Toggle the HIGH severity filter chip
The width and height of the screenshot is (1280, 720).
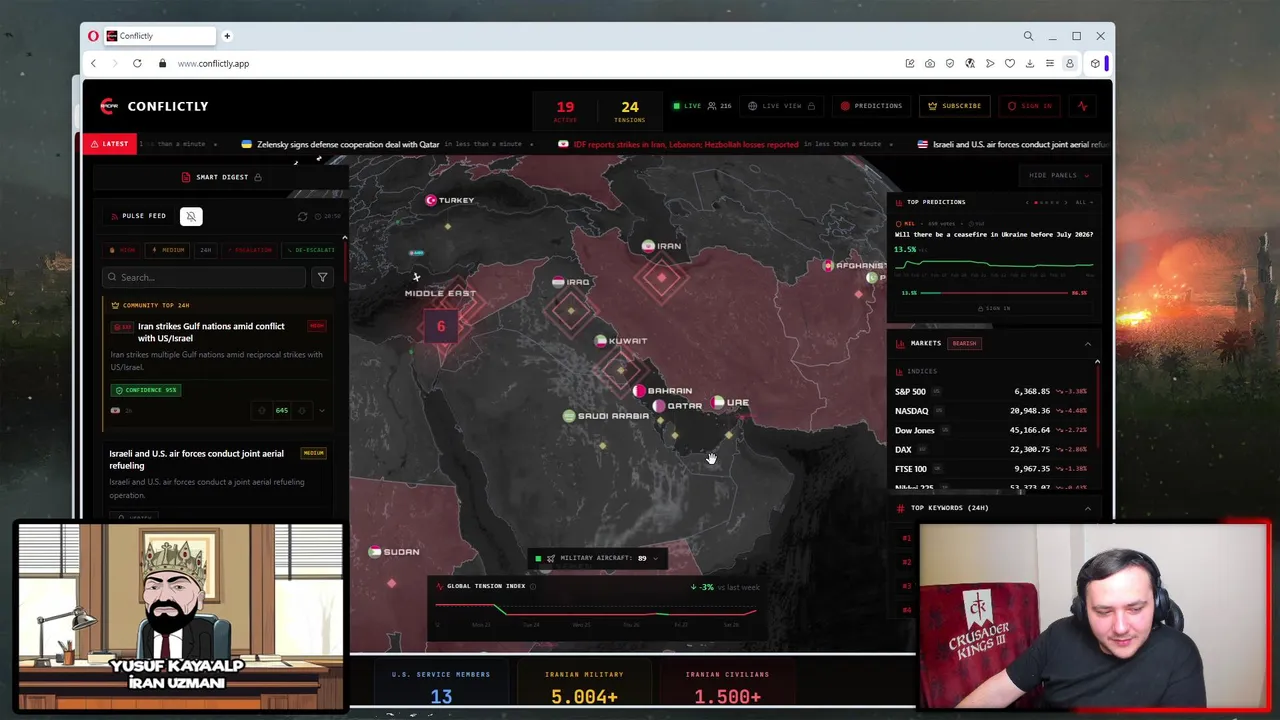(x=122, y=250)
